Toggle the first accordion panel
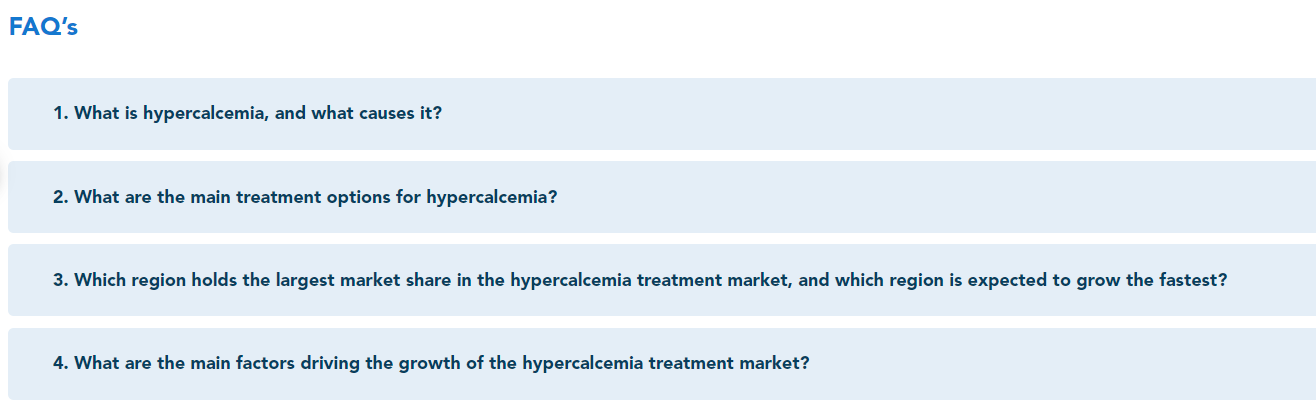The height and width of the screenshot is (405, 1316). tap(662, 114)
